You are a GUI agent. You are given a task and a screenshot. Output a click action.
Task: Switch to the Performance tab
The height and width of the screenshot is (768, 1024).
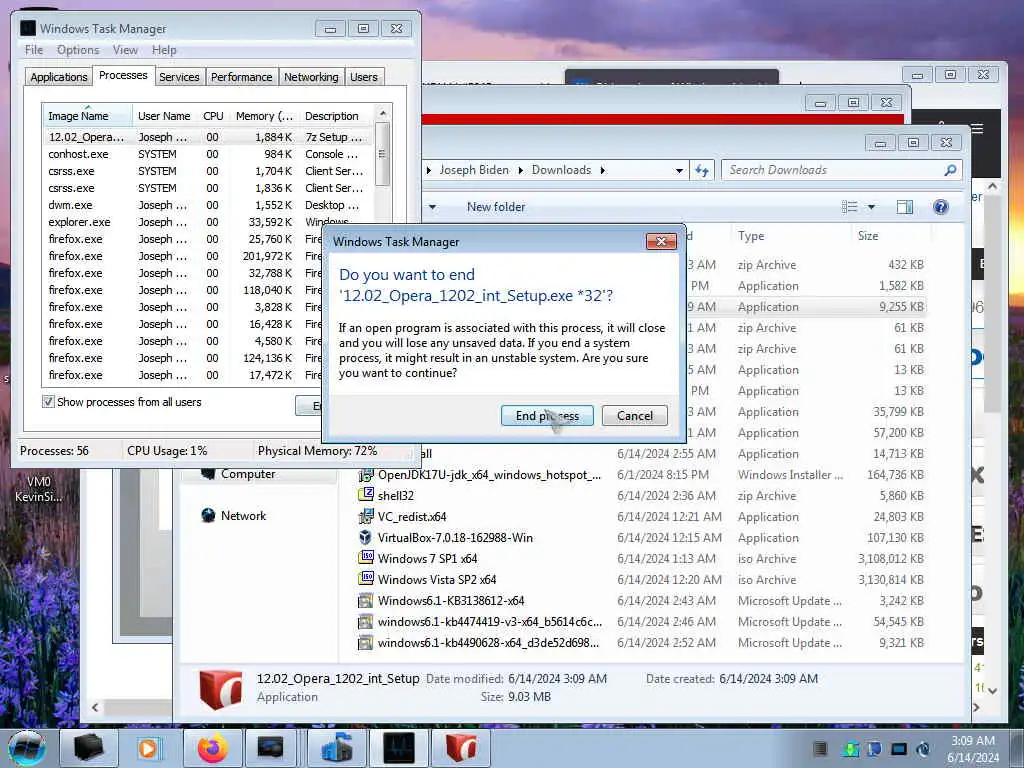pos(242,77)
